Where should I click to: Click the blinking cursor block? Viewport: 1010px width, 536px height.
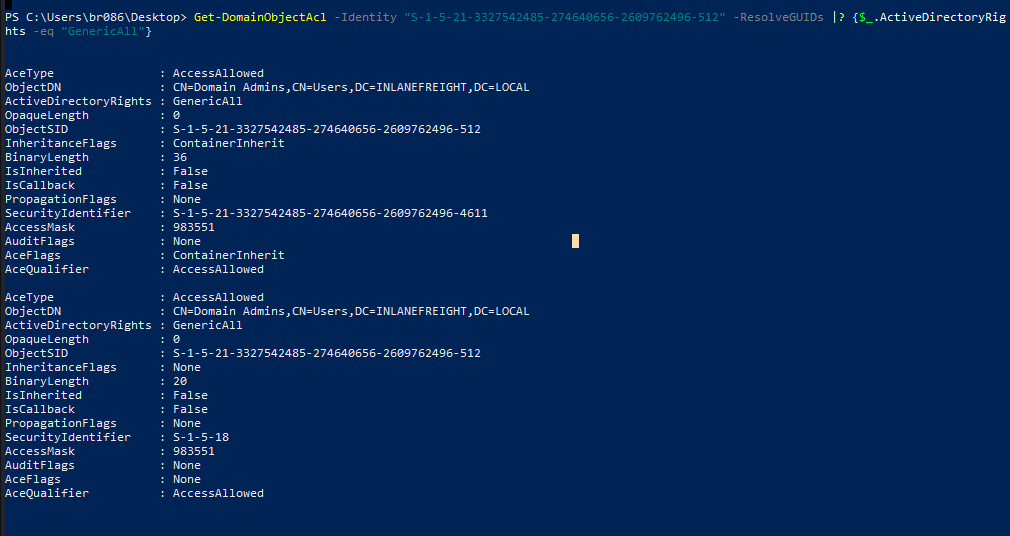pos(575,241)
